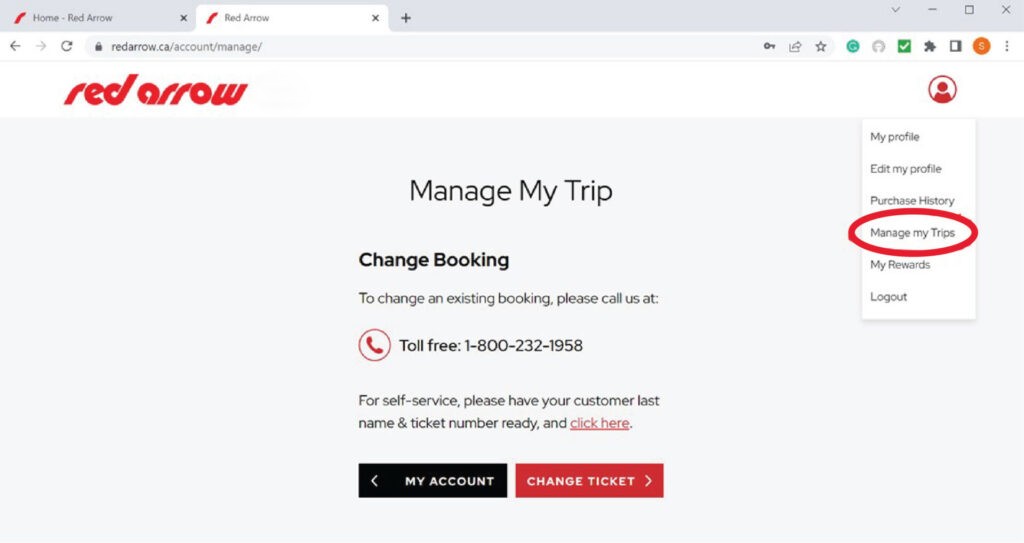The image size is (1024, 543).
Task: Click the red account profile icon
Action: [942, 90]
